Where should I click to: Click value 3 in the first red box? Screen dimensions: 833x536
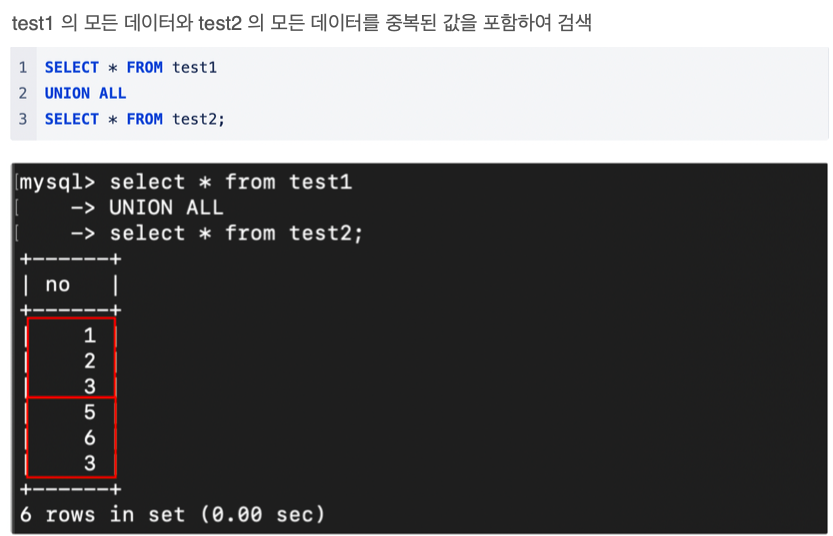coord(90,386)
